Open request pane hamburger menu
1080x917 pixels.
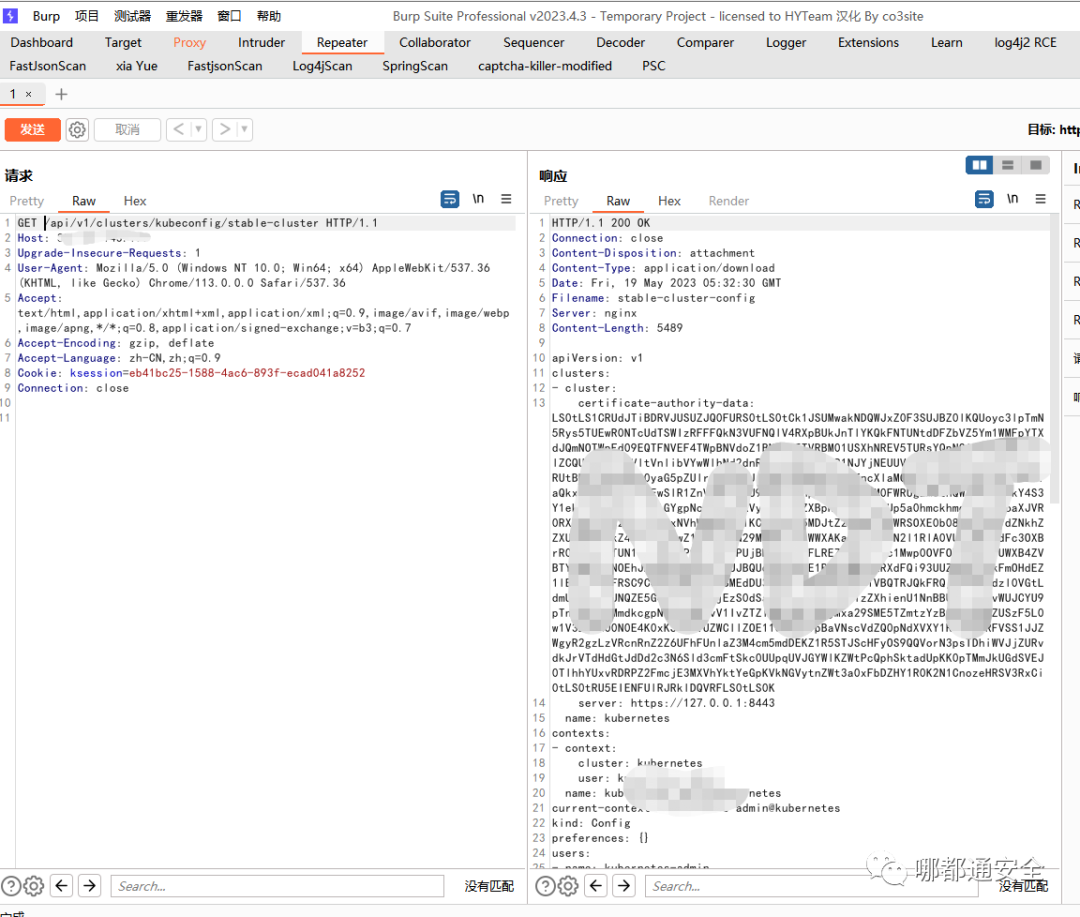(506, 199)
